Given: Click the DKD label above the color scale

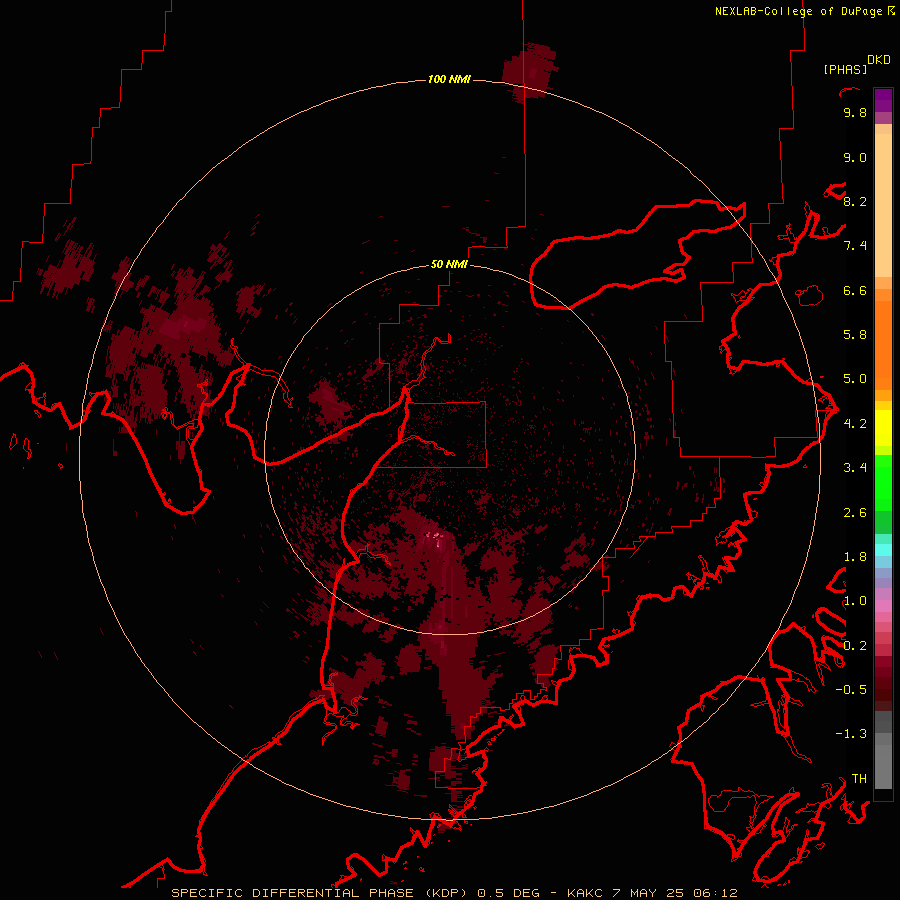Looking at the screenshot, I should click(x=879, y=60).
